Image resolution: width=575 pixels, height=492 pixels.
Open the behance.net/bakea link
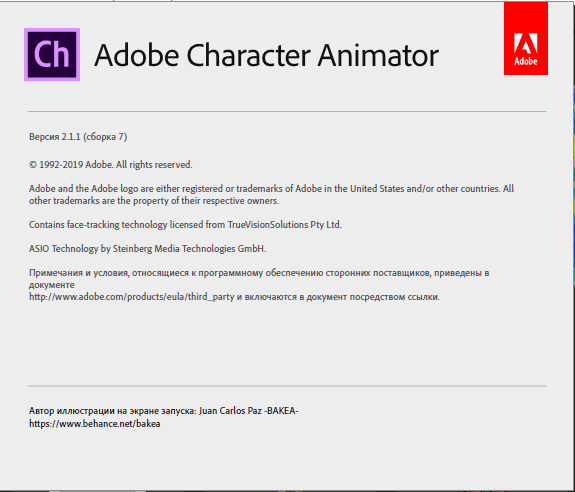(x=95, y=424)
